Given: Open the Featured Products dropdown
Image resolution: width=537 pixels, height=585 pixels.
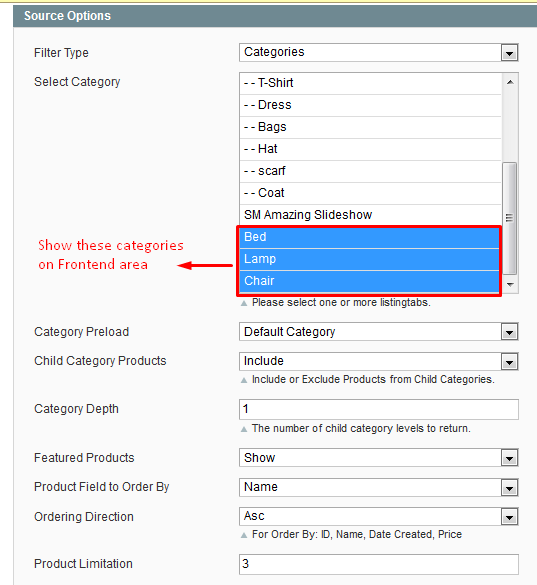Looking at the screenshot, I should [378, 458].
